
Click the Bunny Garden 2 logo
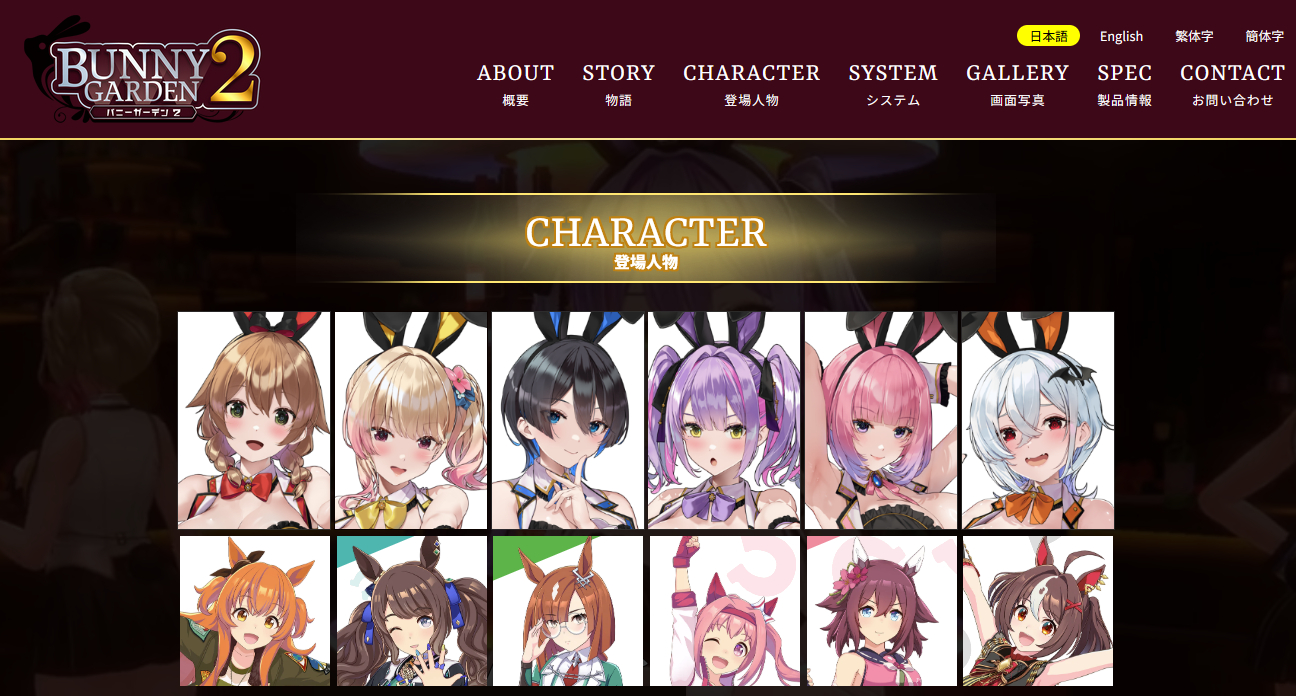tap(142, 70)
